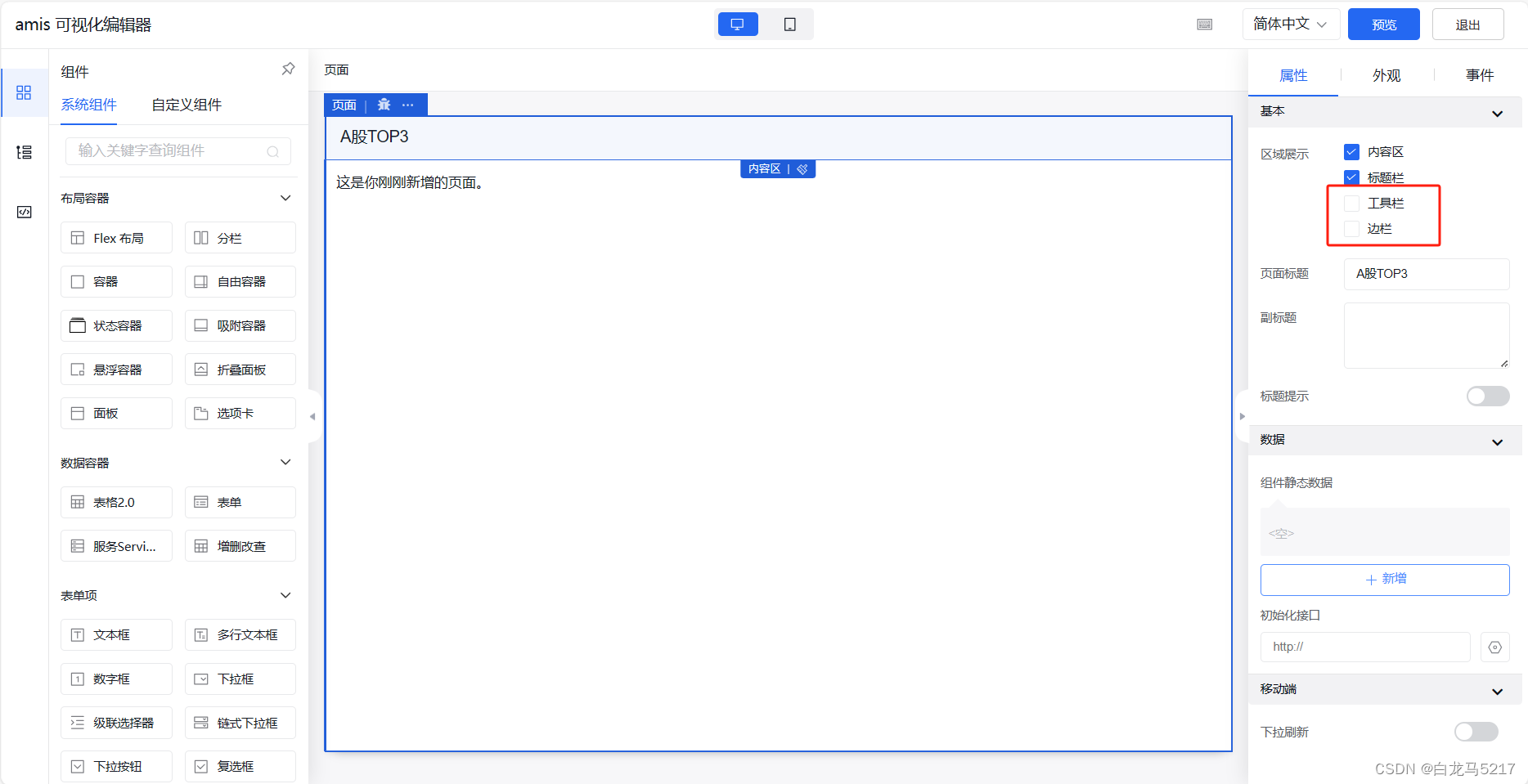Click the debug bug icon on the page tab
Viewport: 1528px width, 784px height.
384,105
